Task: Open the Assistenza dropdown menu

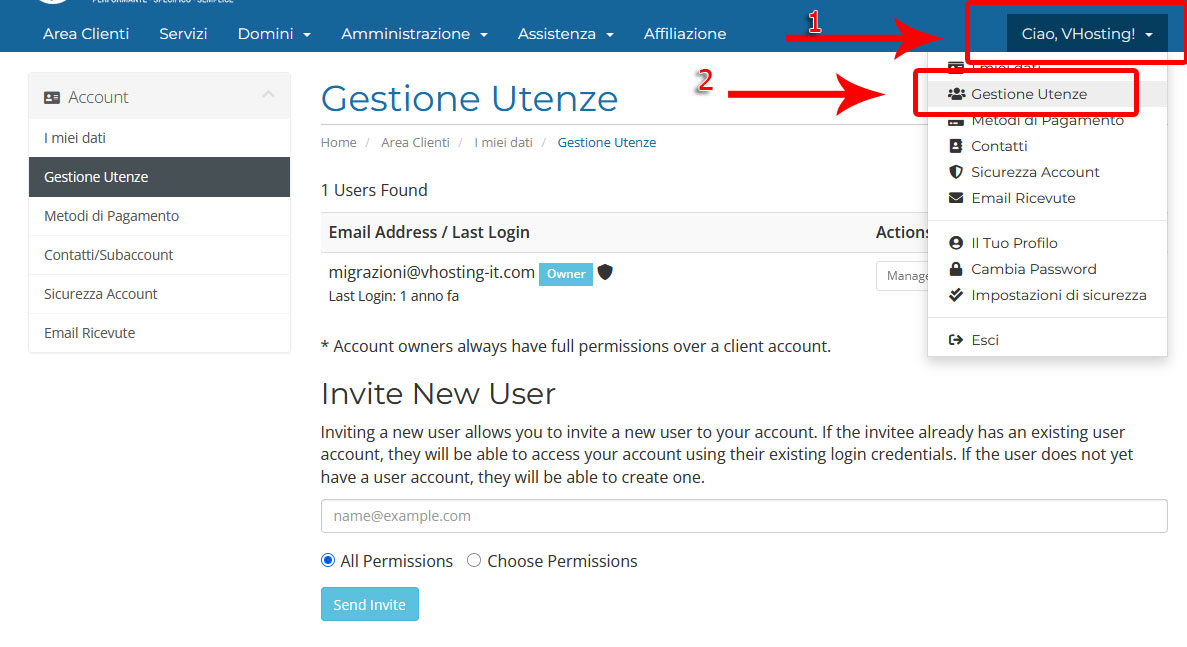Action: 565,34
